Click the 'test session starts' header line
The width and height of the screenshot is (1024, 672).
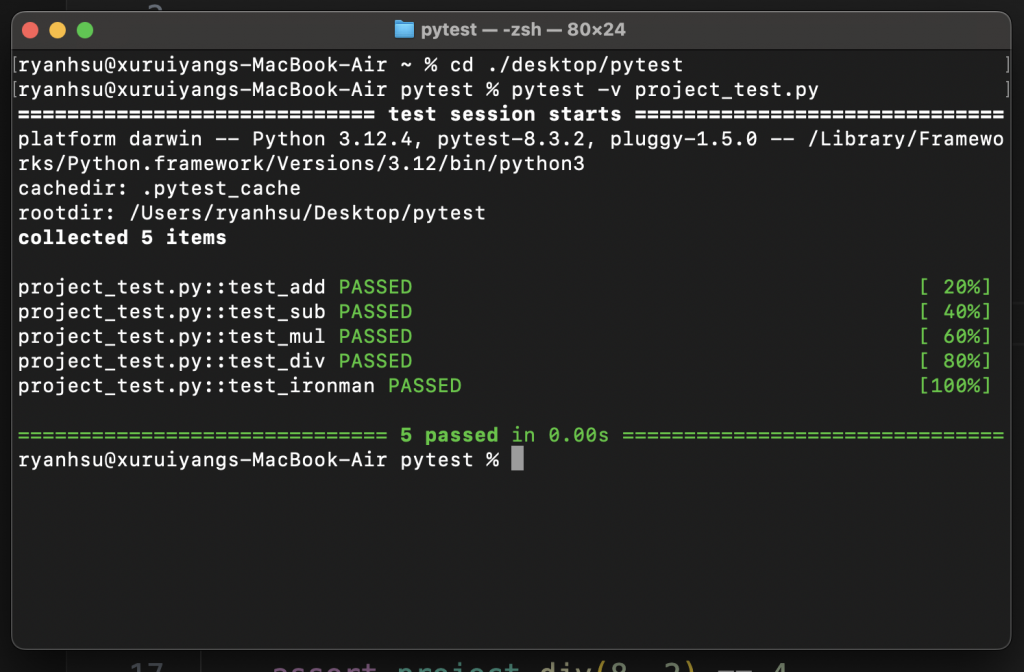click(x=504, y=114)
